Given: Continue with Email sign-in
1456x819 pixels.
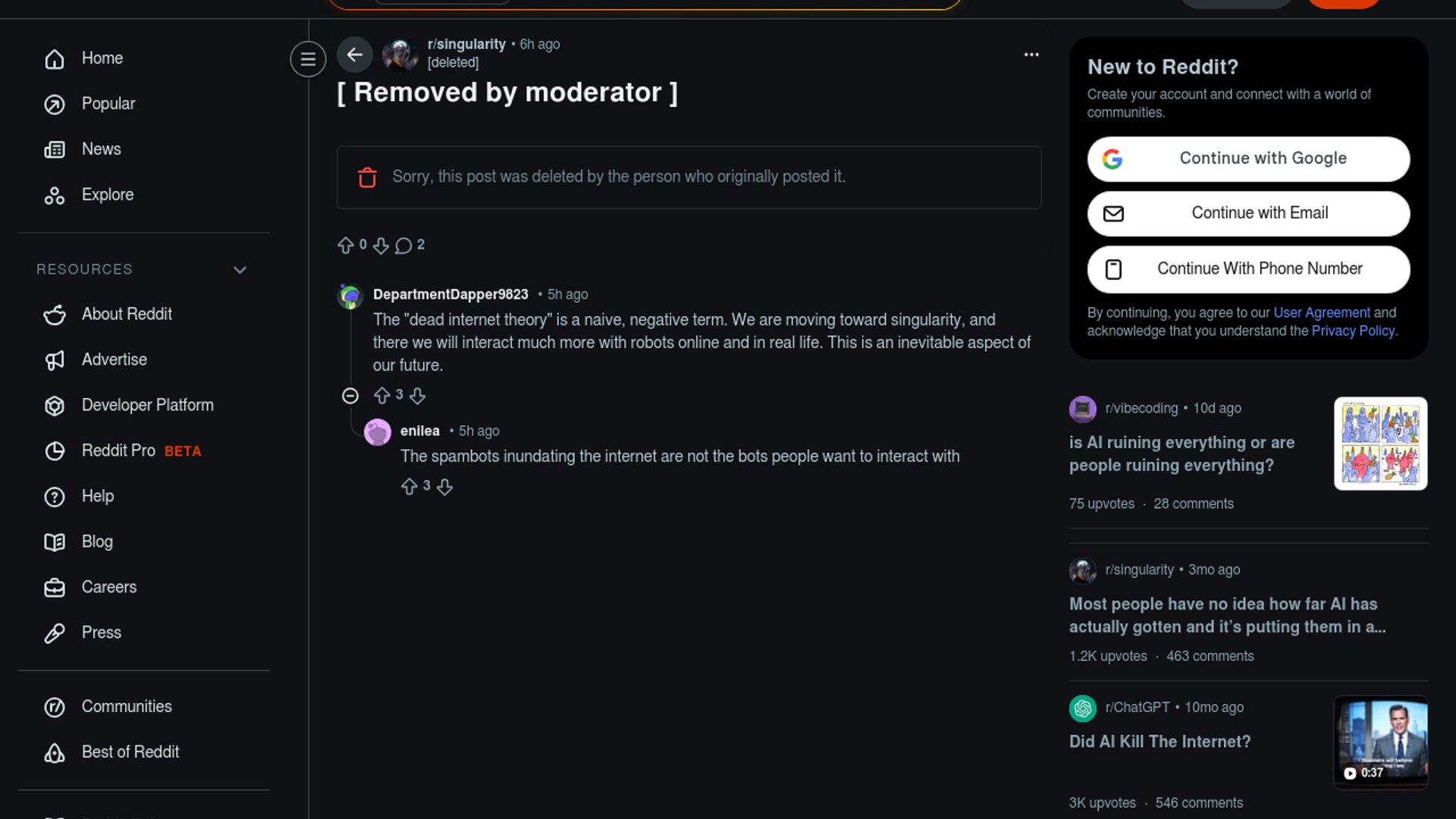Looking at the screenshot, I should (x=1248, y=213).
